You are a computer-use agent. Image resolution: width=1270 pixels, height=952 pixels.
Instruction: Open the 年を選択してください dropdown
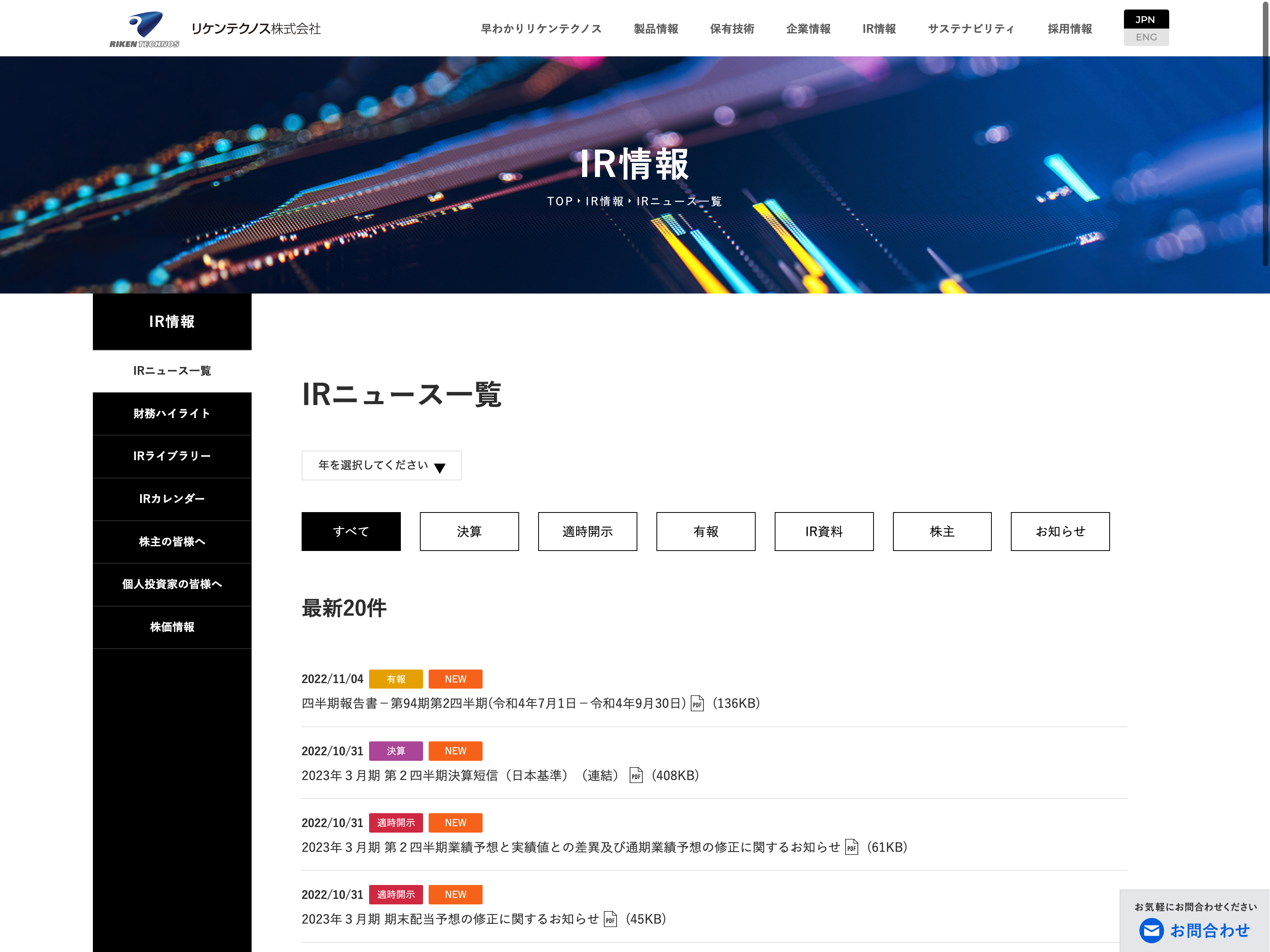pos(373,465)
